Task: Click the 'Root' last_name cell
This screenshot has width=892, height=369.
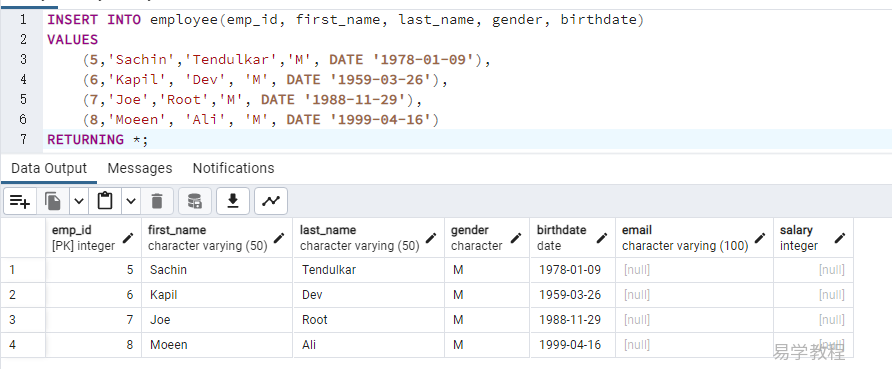Action: coord(369,320)
